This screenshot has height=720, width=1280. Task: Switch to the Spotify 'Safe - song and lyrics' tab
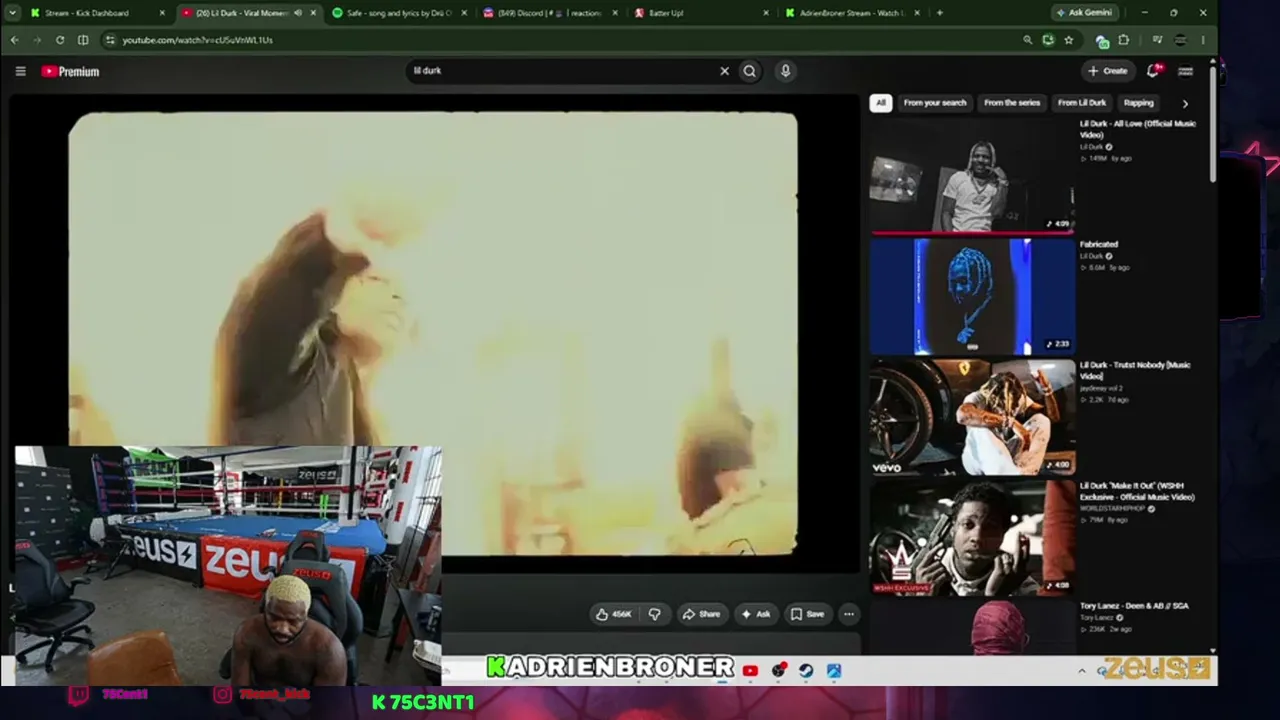(x=398, y=13)
